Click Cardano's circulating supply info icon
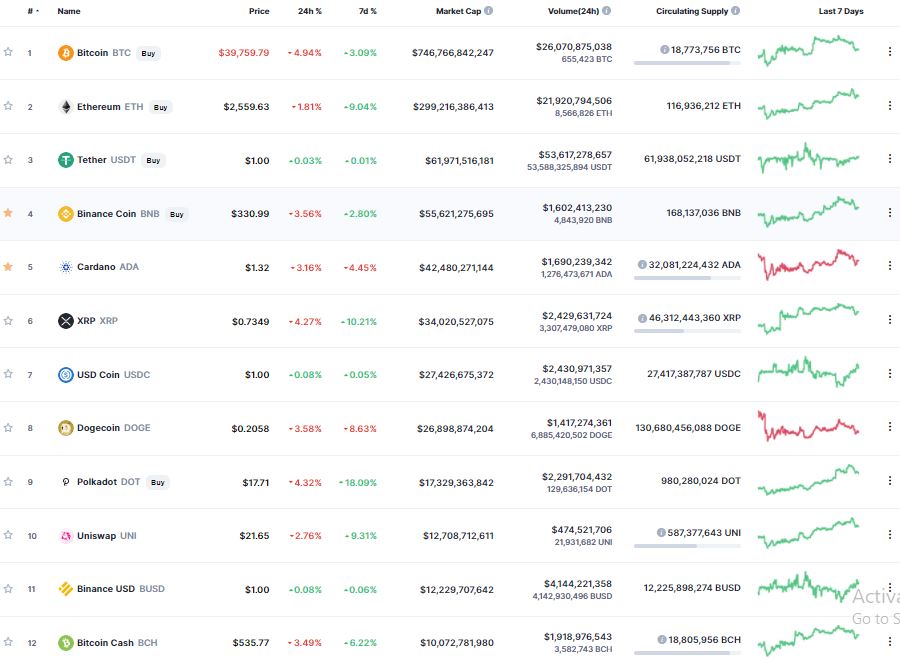Image resolution: width=900 pixels, height=661 pixels. point(642,265)
